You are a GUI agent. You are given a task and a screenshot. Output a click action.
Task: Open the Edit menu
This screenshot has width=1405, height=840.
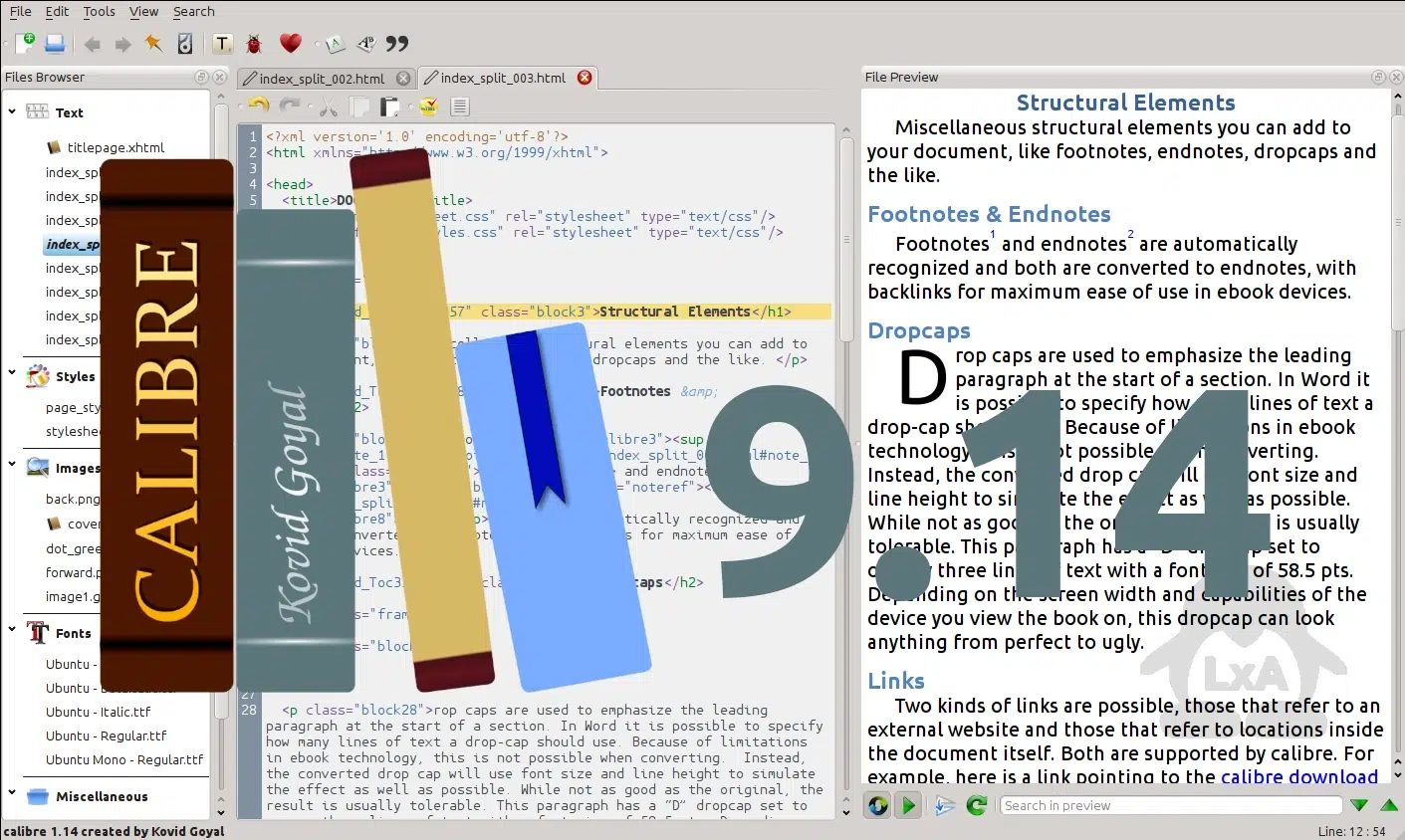pos(57,12)
